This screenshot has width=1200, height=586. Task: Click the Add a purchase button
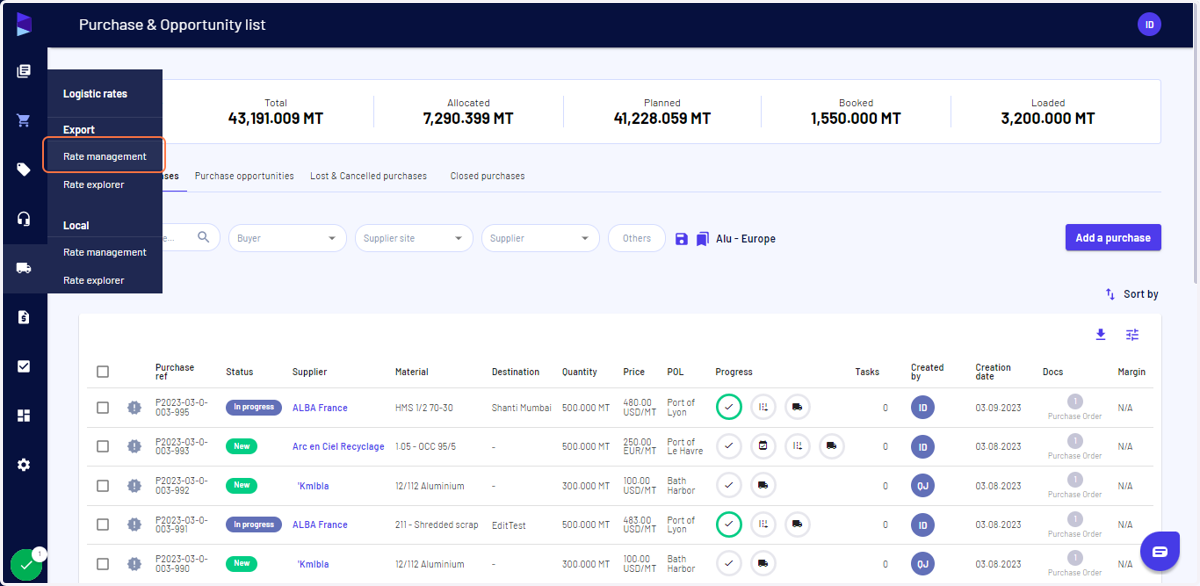(1113, 238)
